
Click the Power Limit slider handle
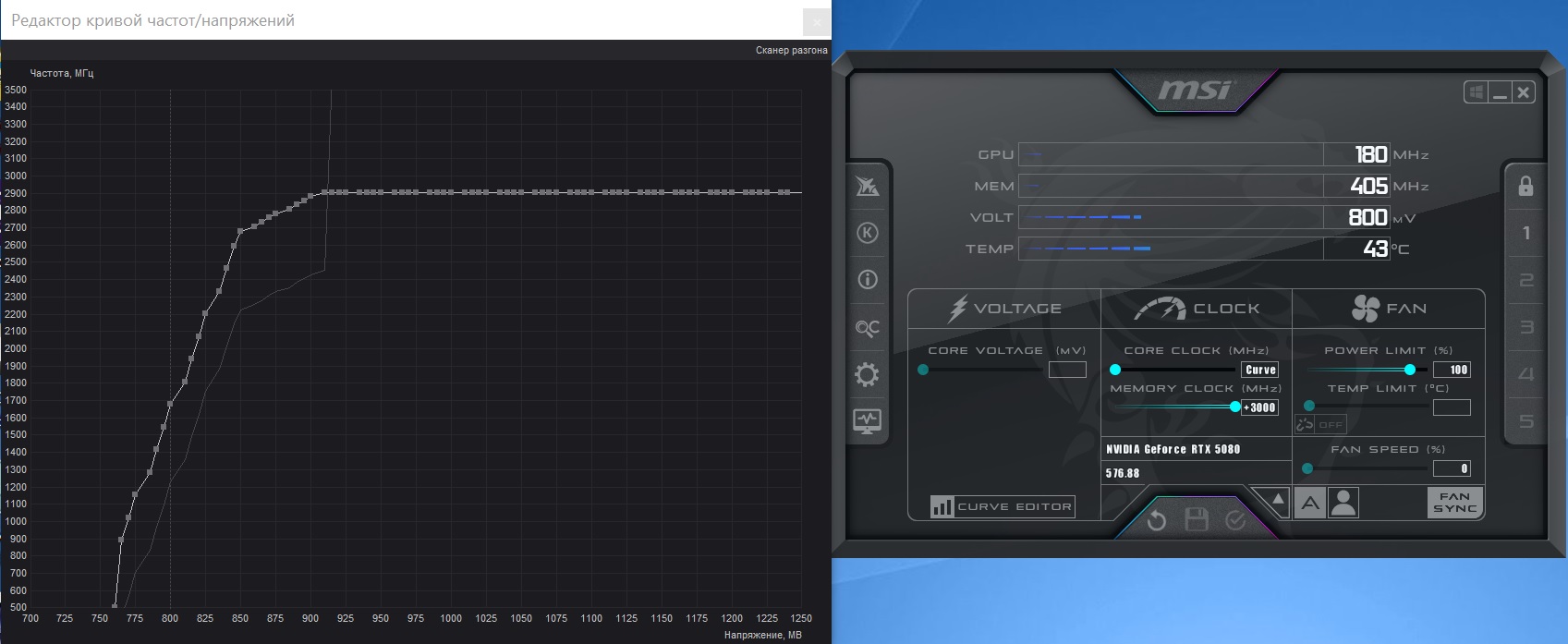tap(1410, 370)
